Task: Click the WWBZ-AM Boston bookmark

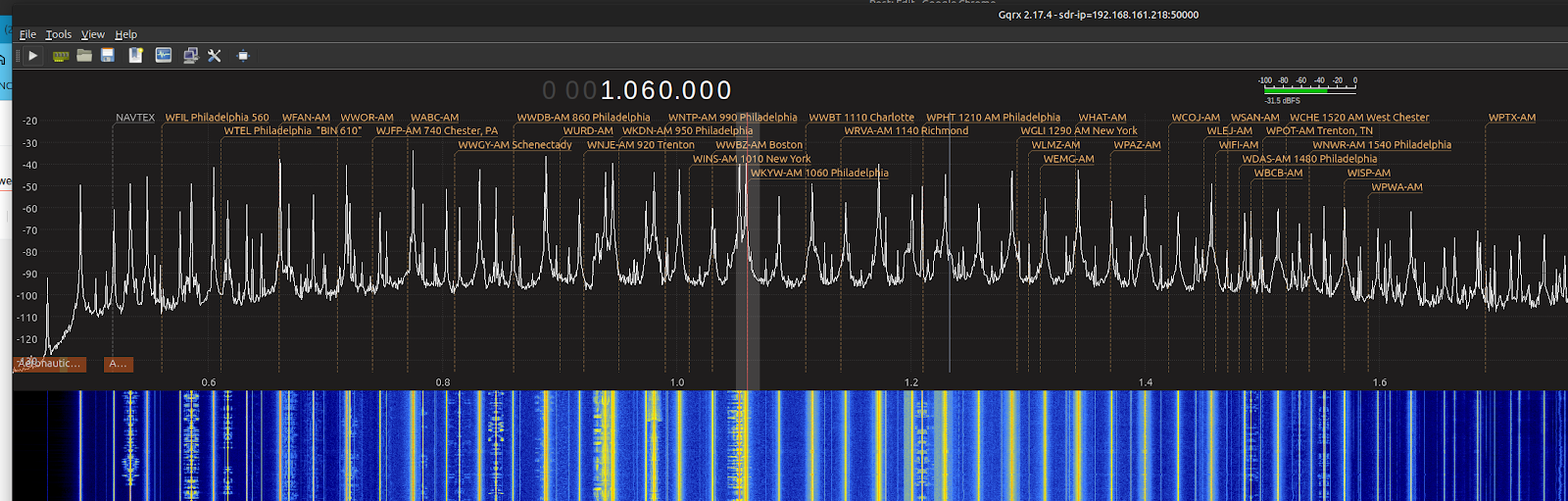Action: click(759, 145)
